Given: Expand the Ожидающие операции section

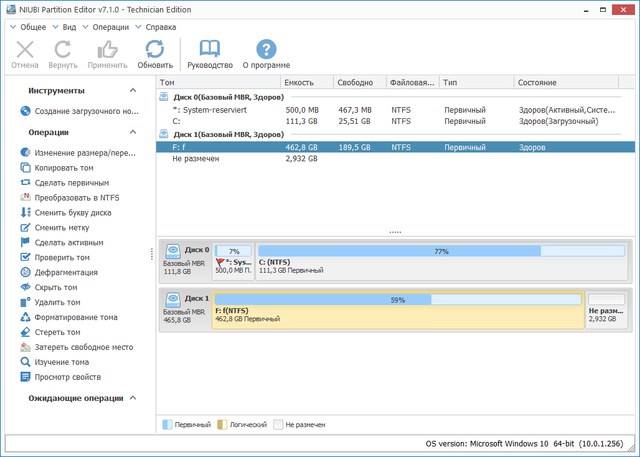Looking at the screenshot, I should [134, 399].
